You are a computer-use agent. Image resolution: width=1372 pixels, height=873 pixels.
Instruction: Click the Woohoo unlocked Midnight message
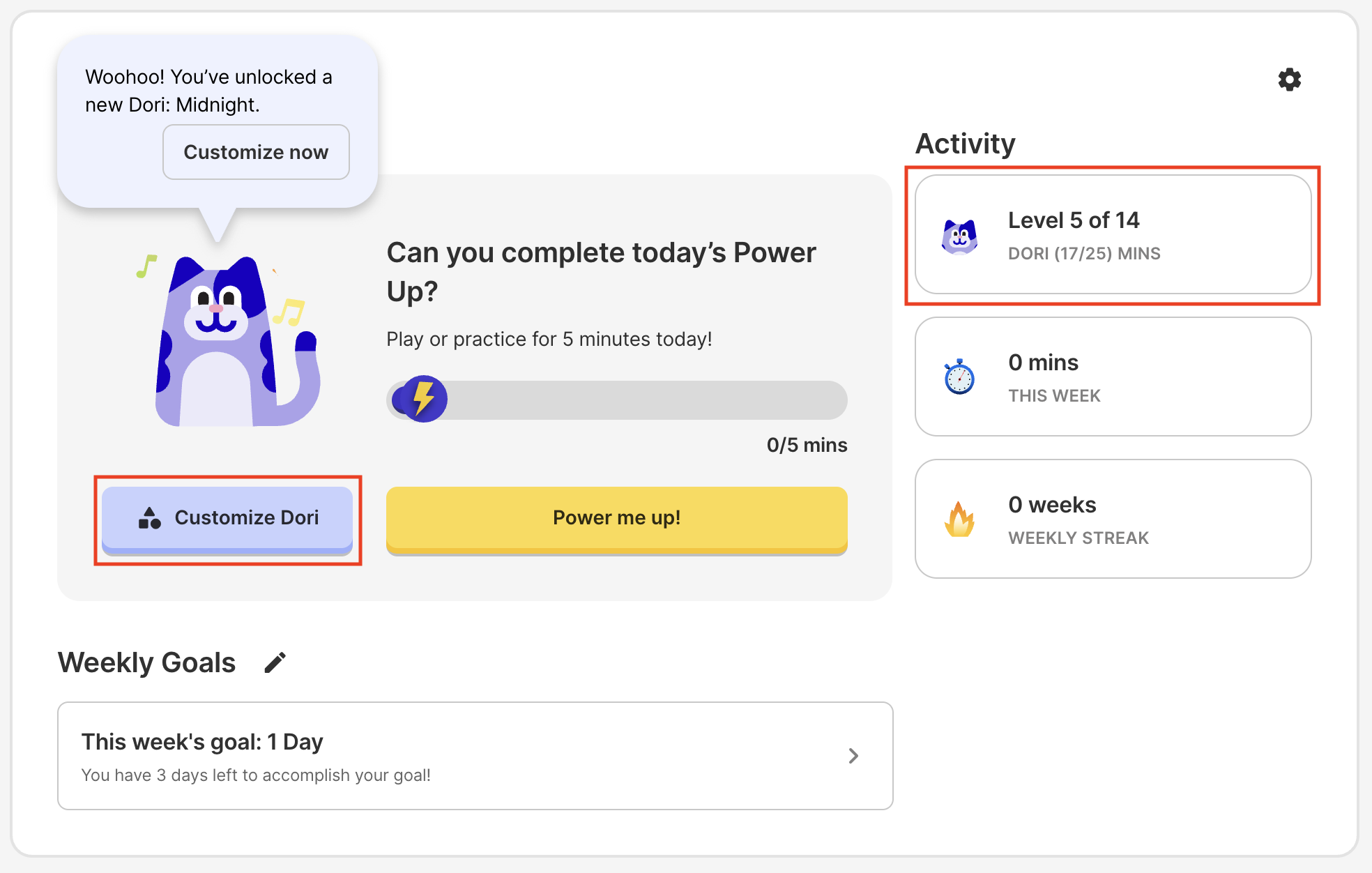pos(208,91)
